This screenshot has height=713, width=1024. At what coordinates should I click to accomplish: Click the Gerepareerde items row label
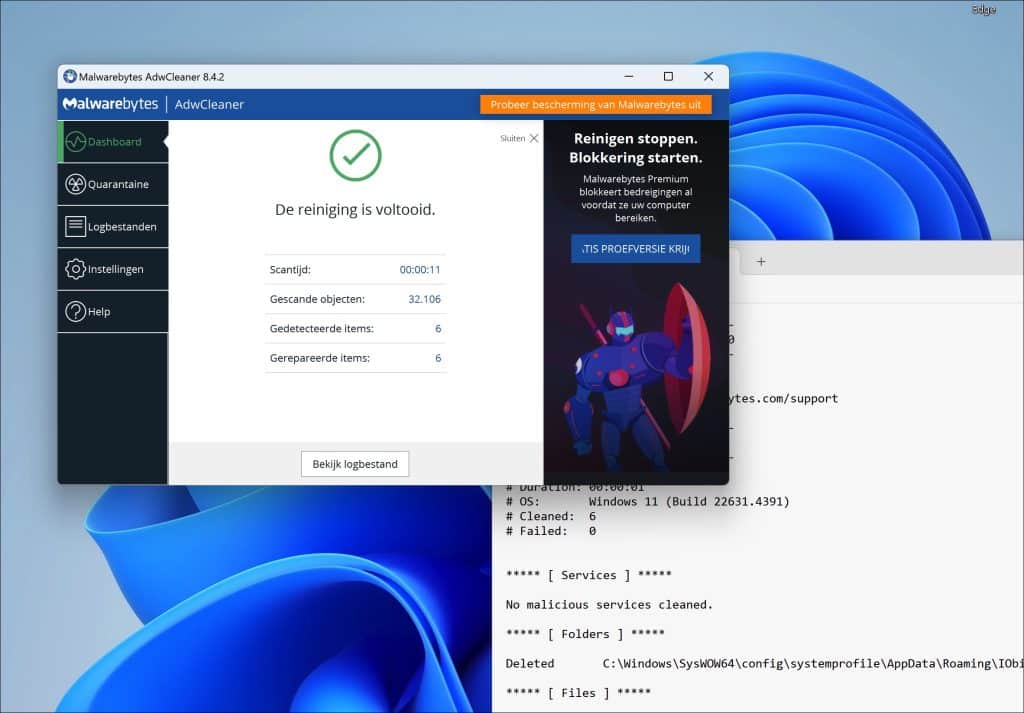coord(319,358)
